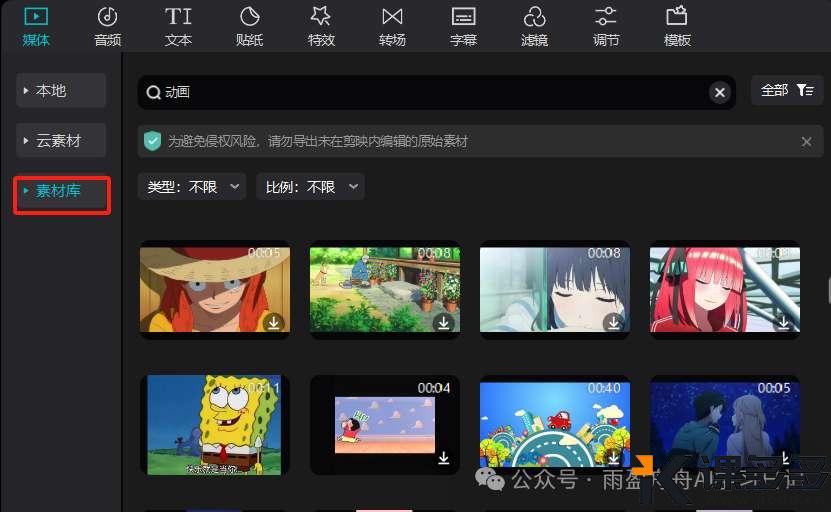The height and width of the screenshot is (512, 831).
Task: Download the red-haired girl clip
Action: click(783, 322)
